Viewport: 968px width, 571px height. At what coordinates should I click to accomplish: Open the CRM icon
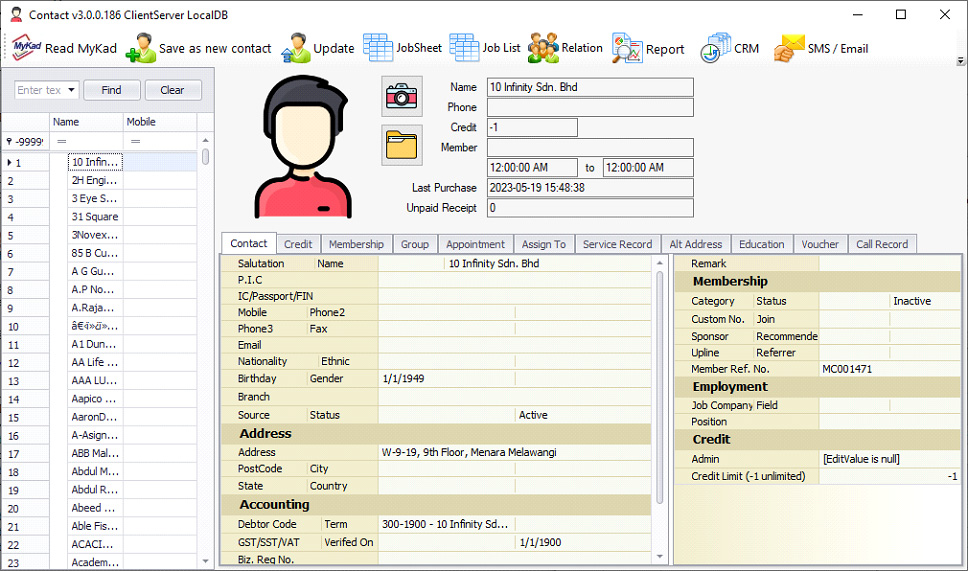716,48
